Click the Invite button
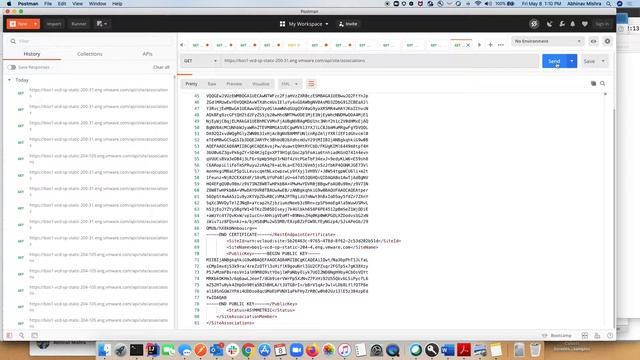This screenshot has width=640, height=360. 348,24
